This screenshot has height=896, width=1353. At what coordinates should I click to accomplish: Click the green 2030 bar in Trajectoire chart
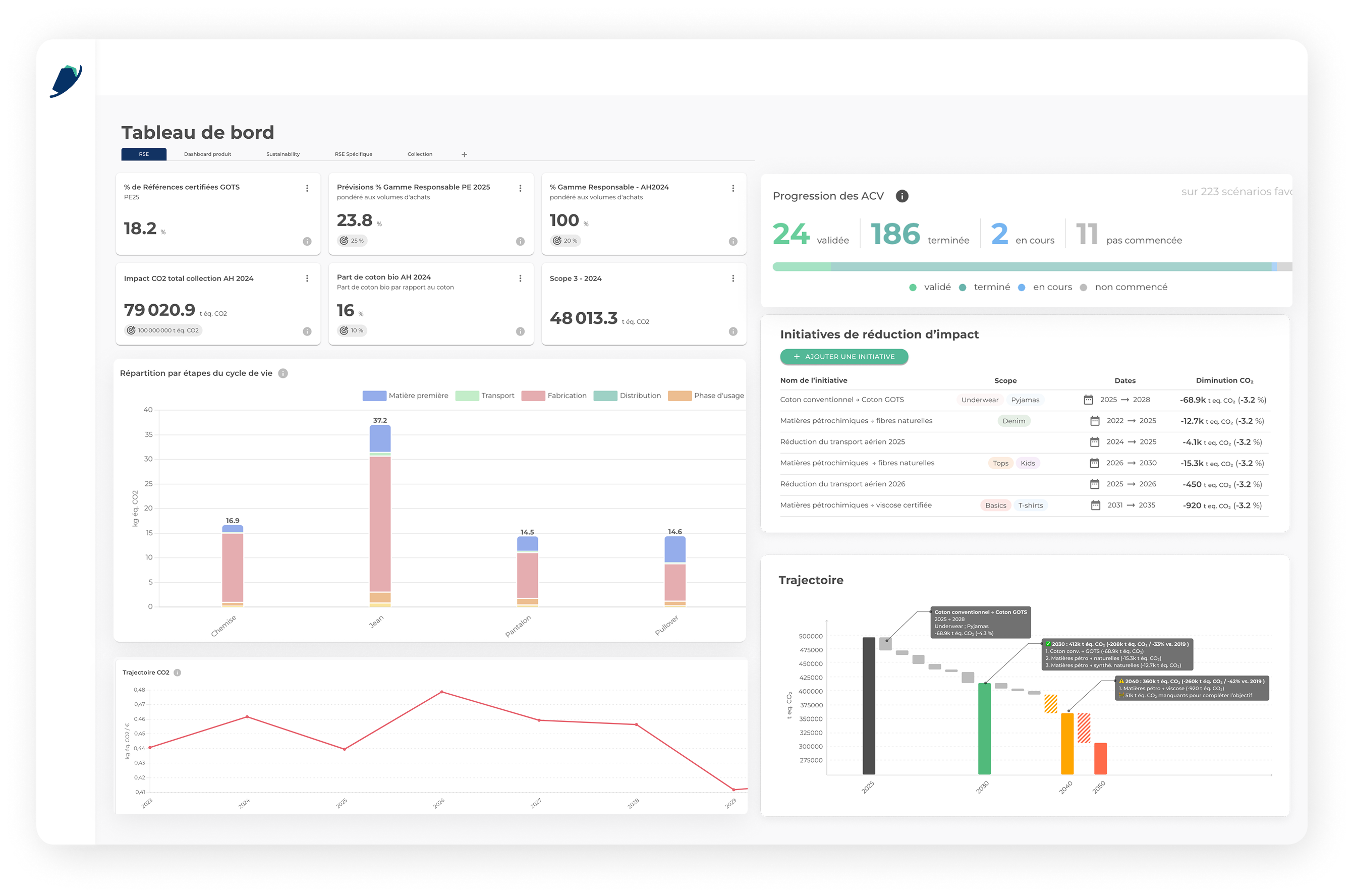[985, 729]
